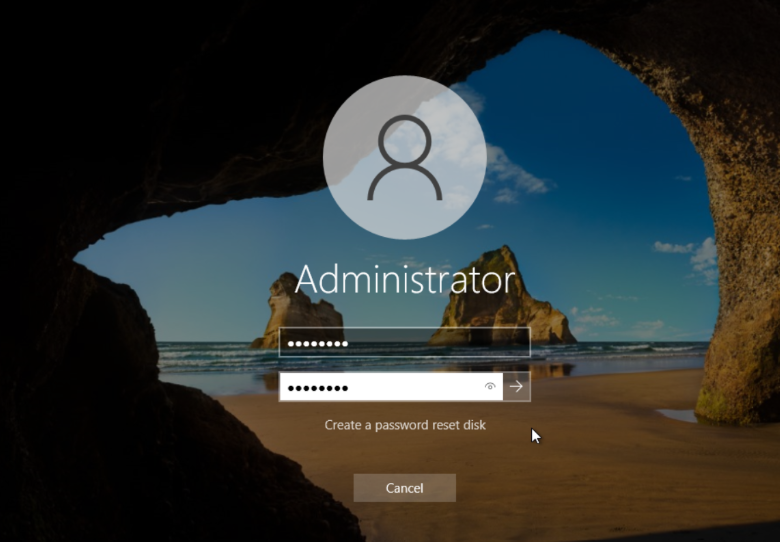Select the Administrator account name text
Image resolution: width=781 pixels, height=542 pixels.
coord(404,279)
